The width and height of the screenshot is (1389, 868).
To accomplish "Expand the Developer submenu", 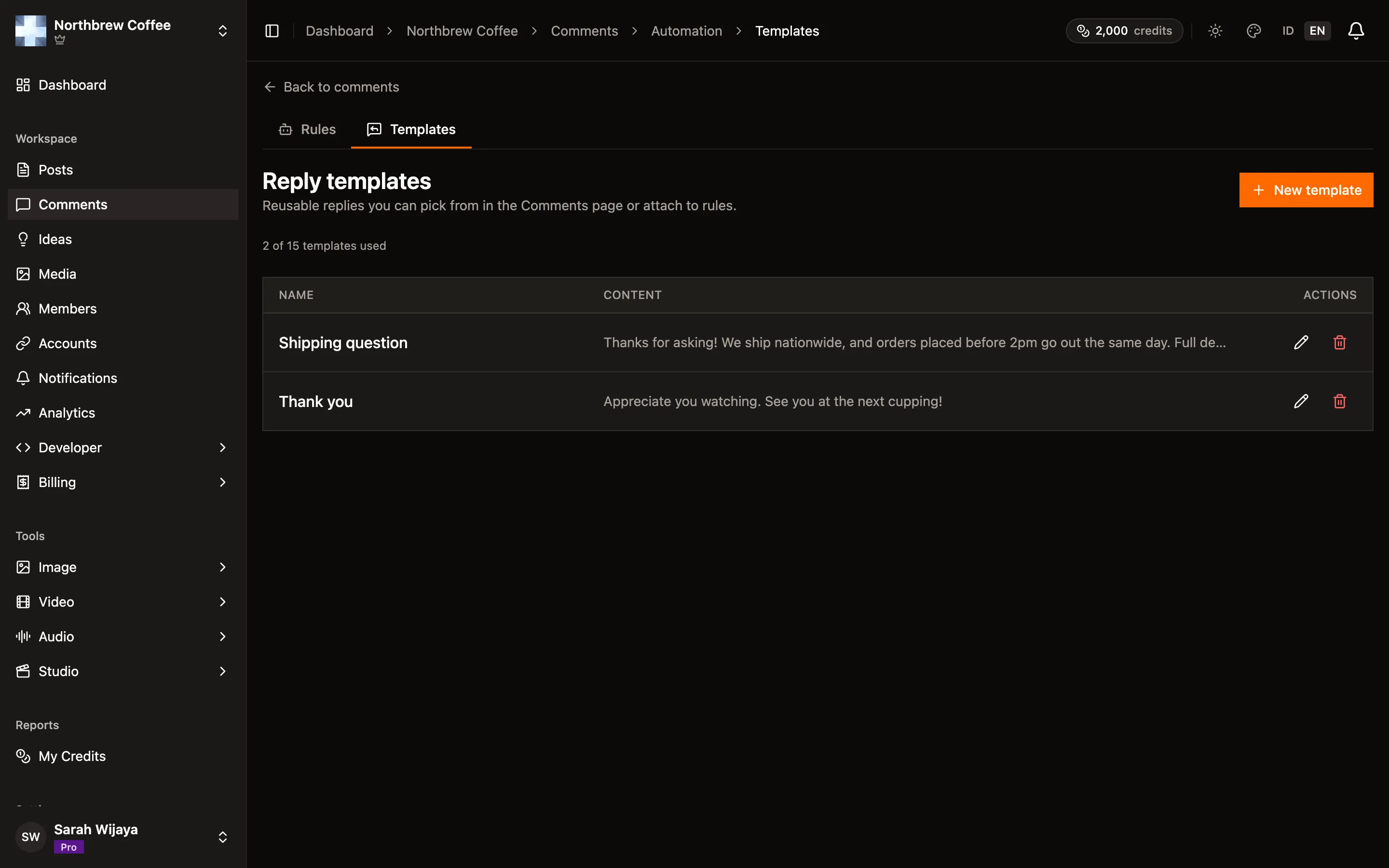I will click(x=223, y=448).
